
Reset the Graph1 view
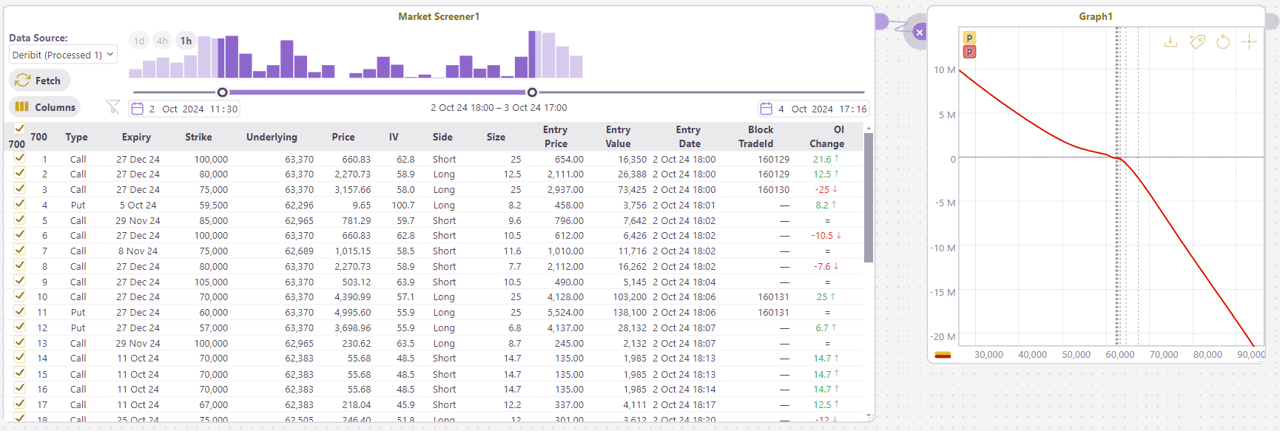pyautogui.click(x=1223, y=42)
